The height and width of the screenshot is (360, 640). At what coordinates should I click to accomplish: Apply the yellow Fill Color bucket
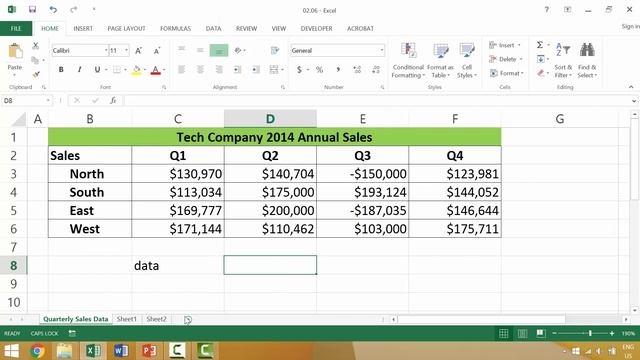click(x=136, y=70)
